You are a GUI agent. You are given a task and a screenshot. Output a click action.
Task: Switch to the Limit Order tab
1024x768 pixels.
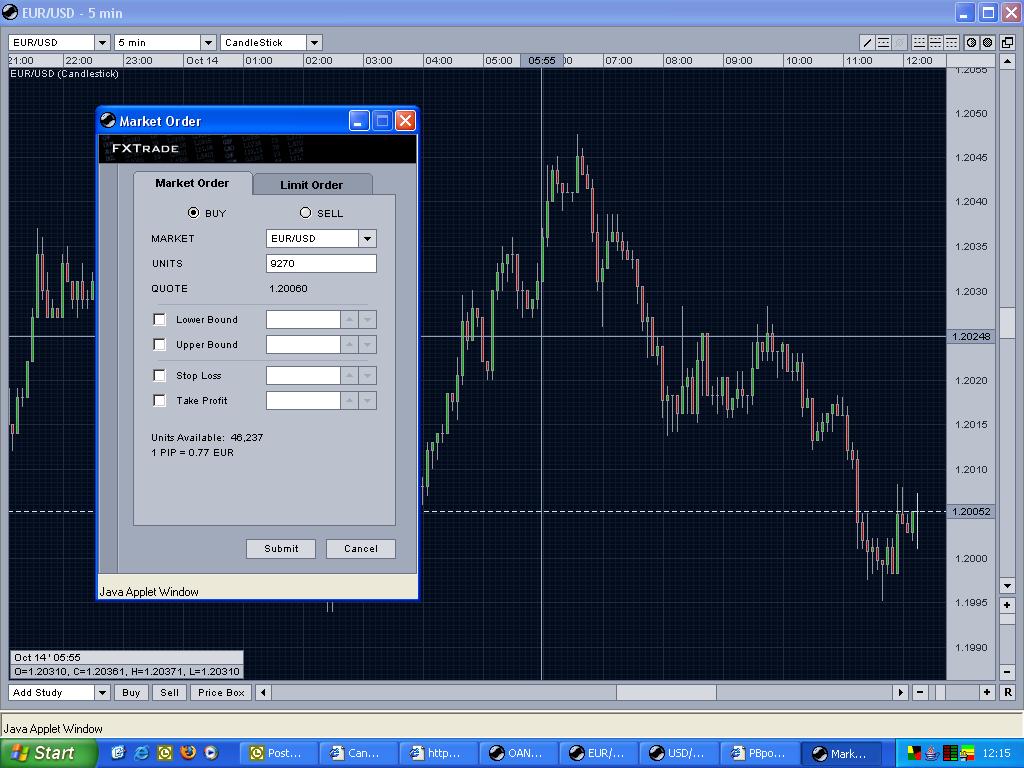(311, 185)
